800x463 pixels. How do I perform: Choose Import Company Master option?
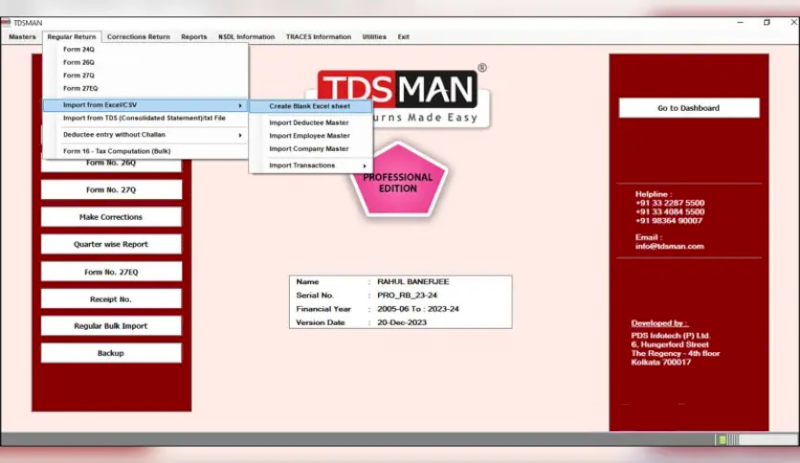tap(311, 149)
